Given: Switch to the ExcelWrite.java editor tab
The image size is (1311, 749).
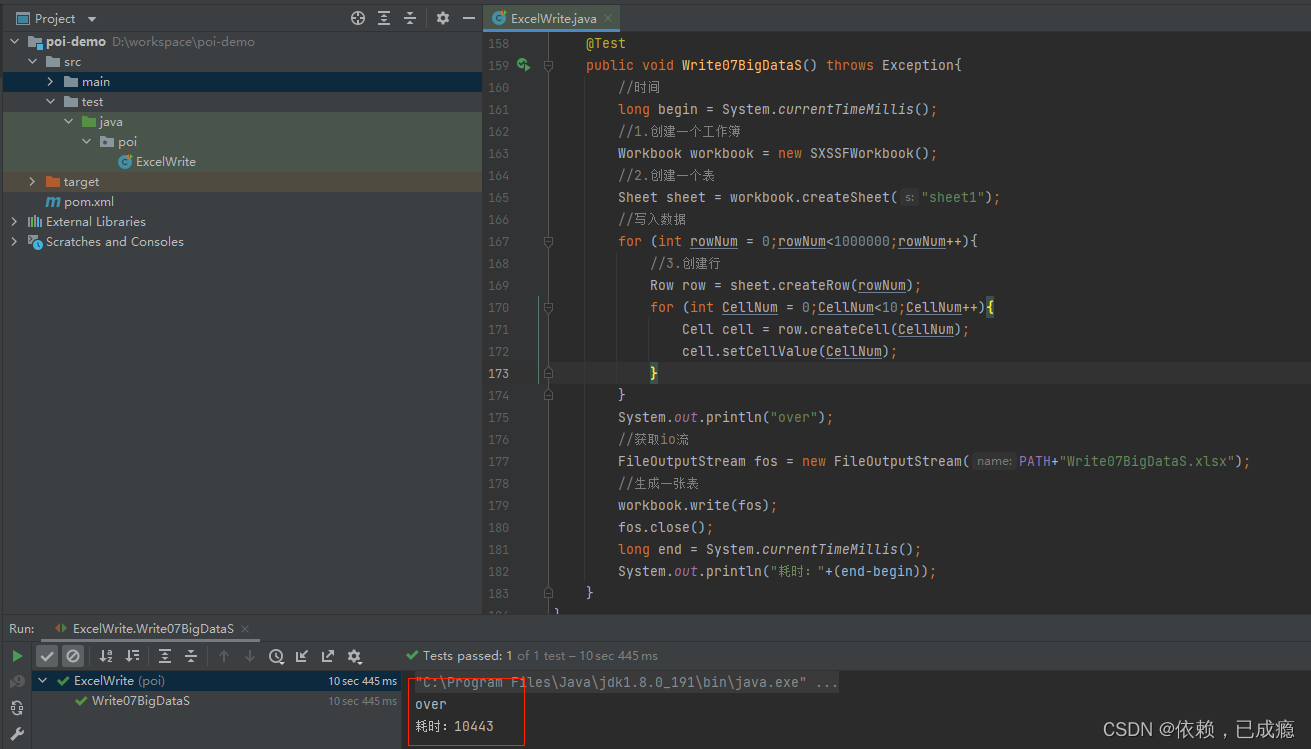Looking at the screenshot, I should pyautogui.click(x=552, y=19).
